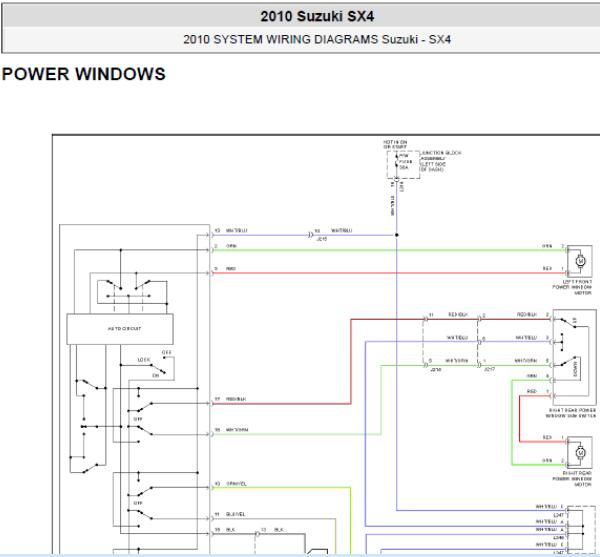Click the right rear power window motor symbol

[x=580, y=453]
